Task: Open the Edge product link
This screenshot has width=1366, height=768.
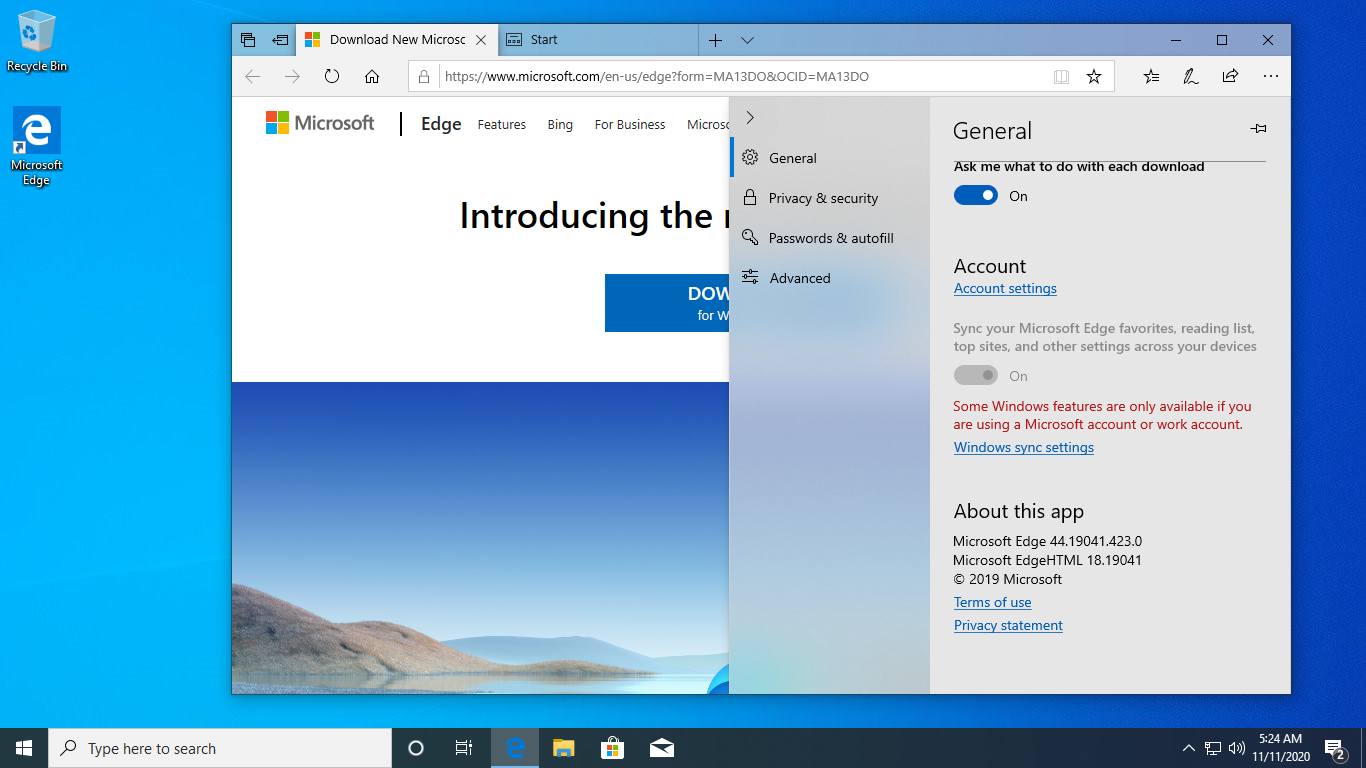Action: pos(441,124)
